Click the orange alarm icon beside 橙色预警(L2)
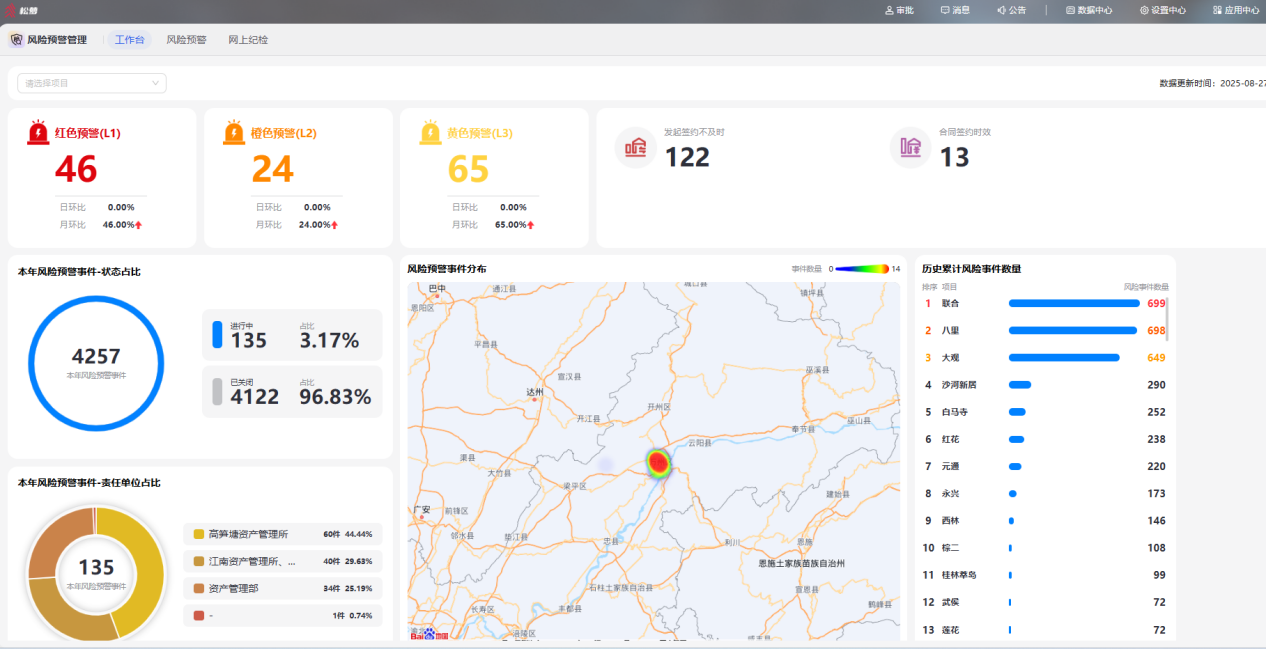Image resolution: width=1266 pixels, height=649 pixels. point(234,133)
